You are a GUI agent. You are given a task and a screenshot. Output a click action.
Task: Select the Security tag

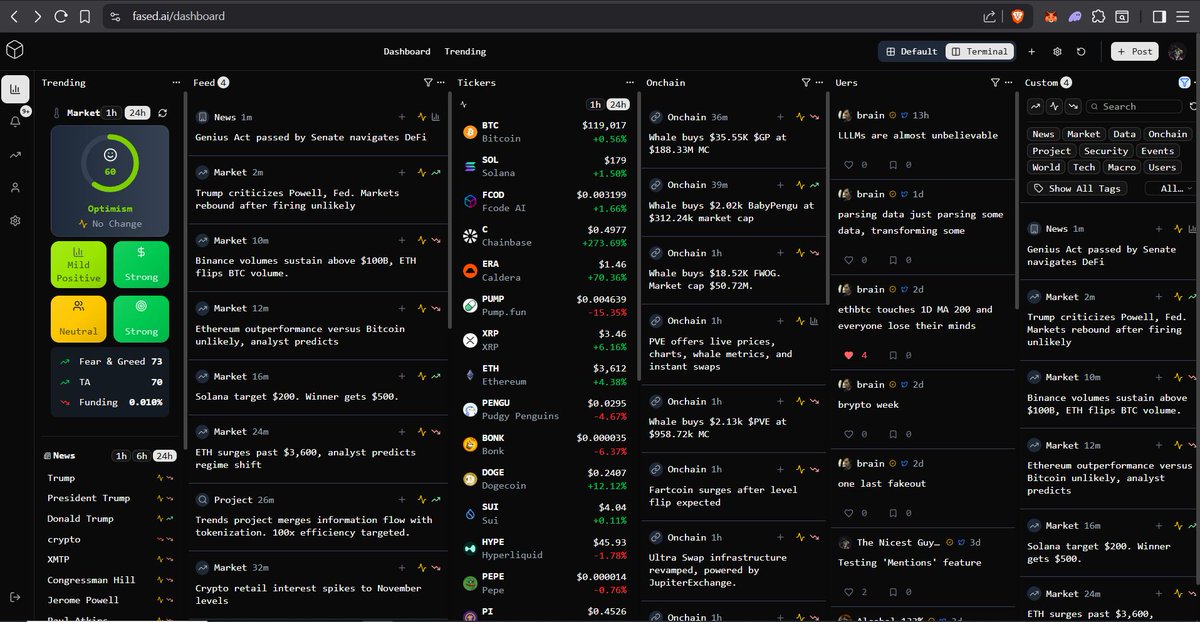pyautogui.click(x=1105, y=151)
